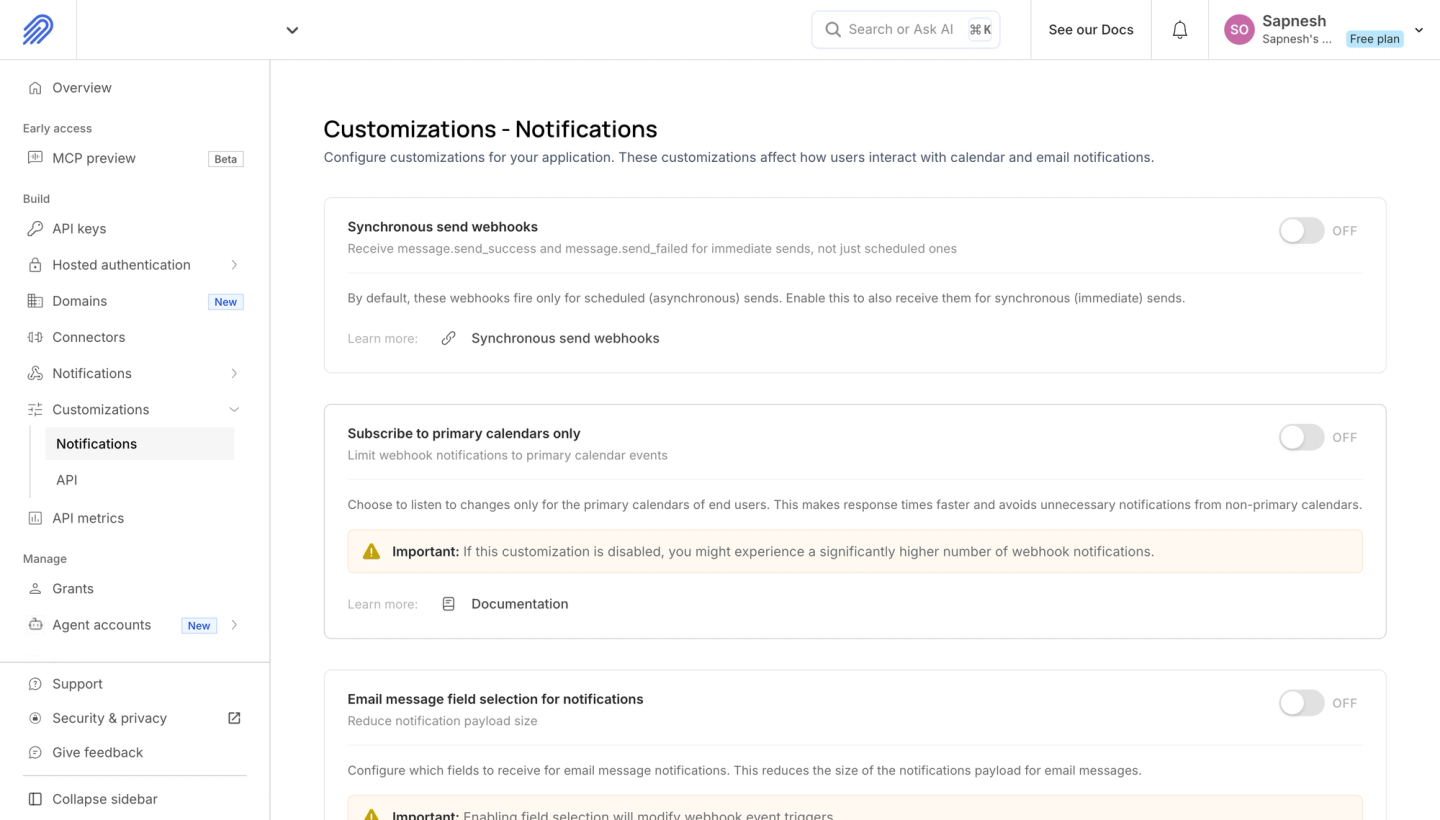Click the Overview home icon
Viewport: 1440px width, 820px height.
35,88
